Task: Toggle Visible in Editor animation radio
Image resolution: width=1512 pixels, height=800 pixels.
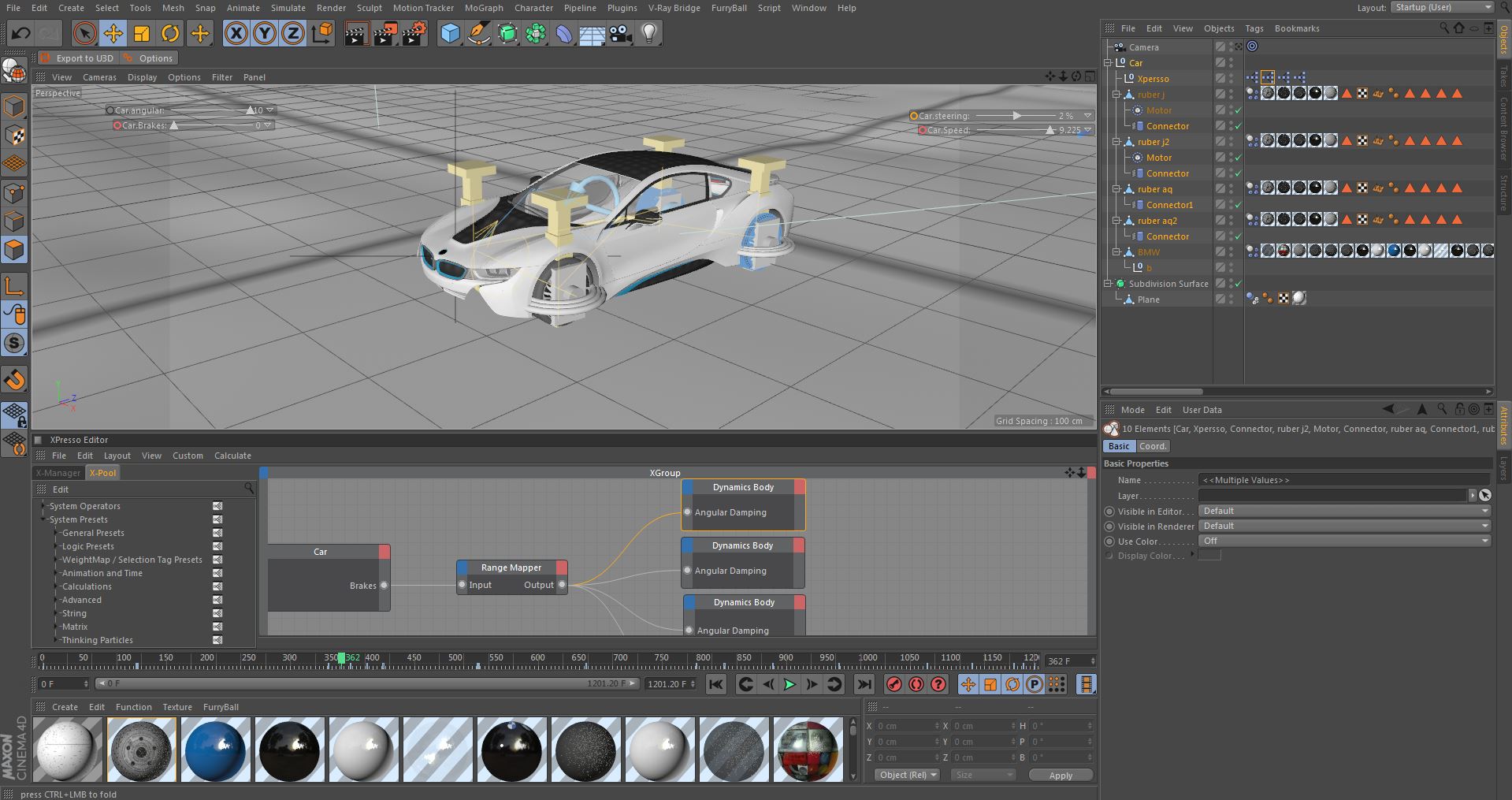Action: point(1109,512)
